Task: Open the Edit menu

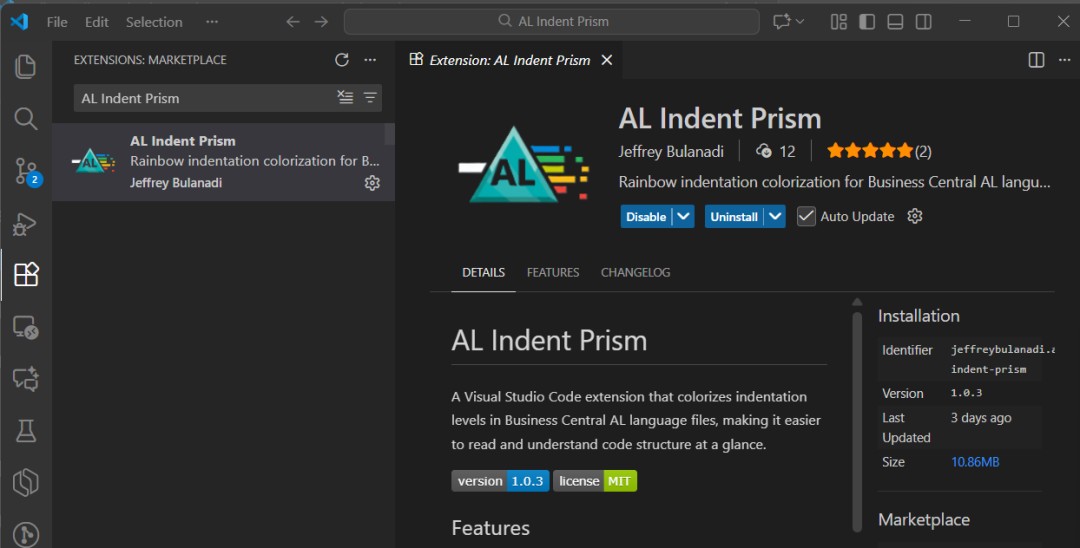Action: [x=96, y=22]
